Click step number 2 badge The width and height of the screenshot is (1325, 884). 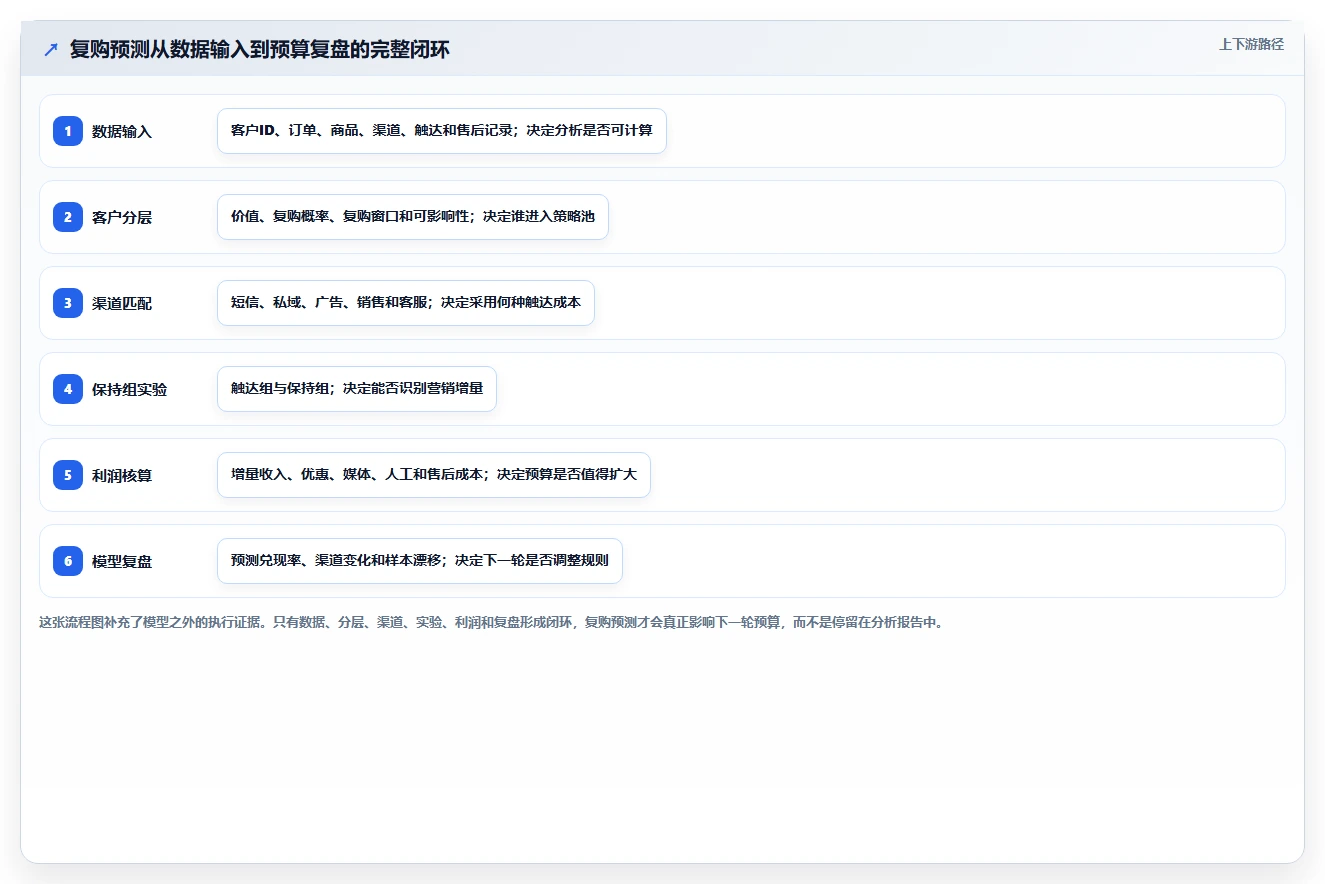point(68,217)
